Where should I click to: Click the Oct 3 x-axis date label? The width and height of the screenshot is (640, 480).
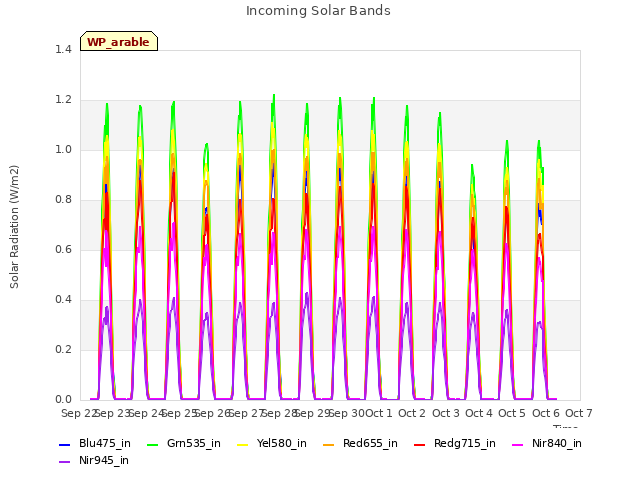445,413
